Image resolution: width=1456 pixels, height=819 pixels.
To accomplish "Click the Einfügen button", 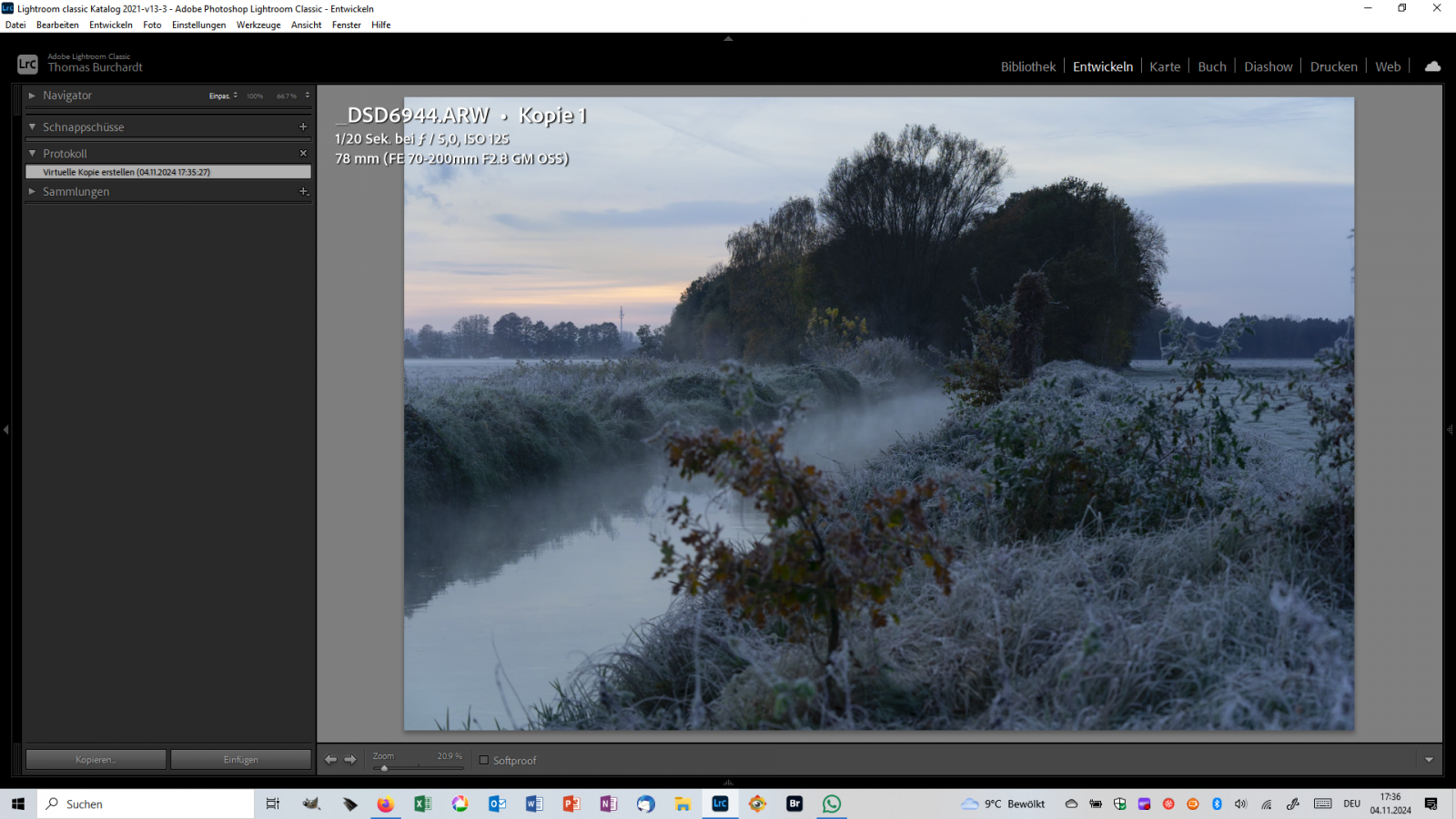I will click(x=241, y=760).
